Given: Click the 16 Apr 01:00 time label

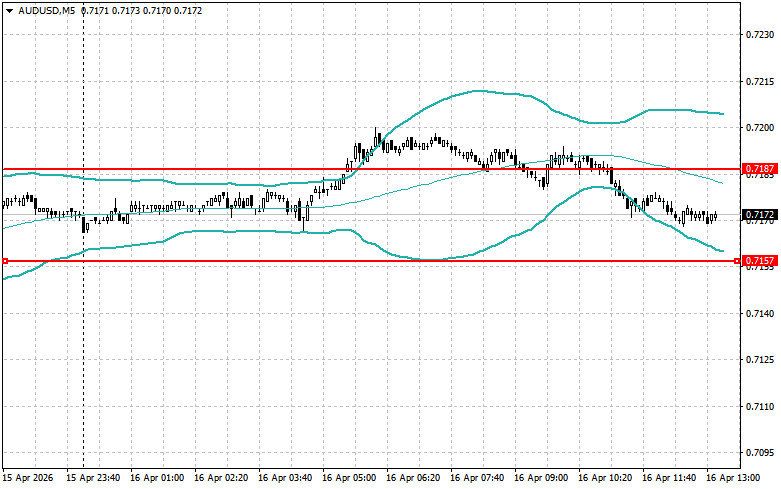Looking at the screenshot, I should (x=157, y=478).
